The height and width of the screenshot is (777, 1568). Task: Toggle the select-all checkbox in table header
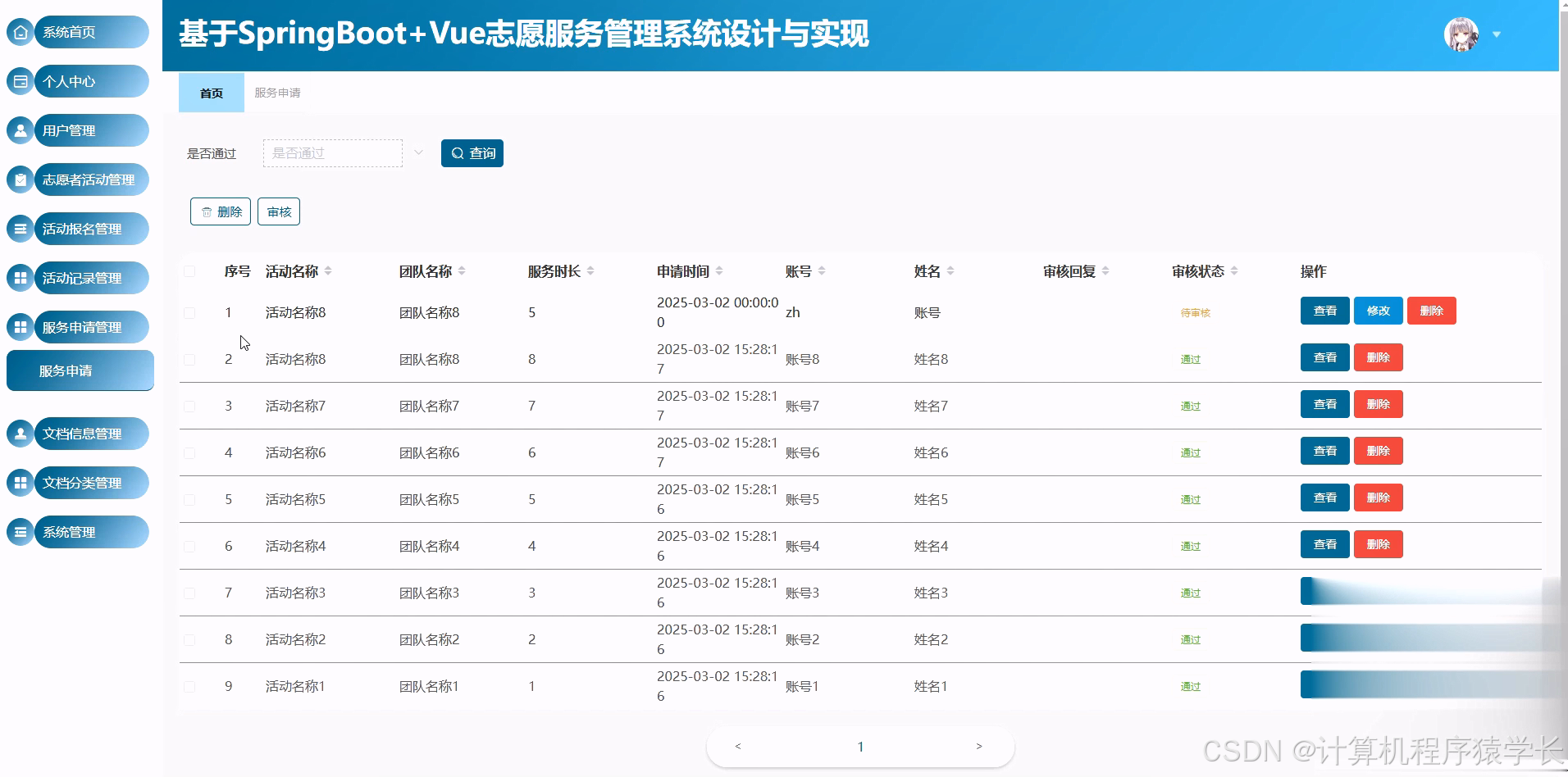(189, 270)
